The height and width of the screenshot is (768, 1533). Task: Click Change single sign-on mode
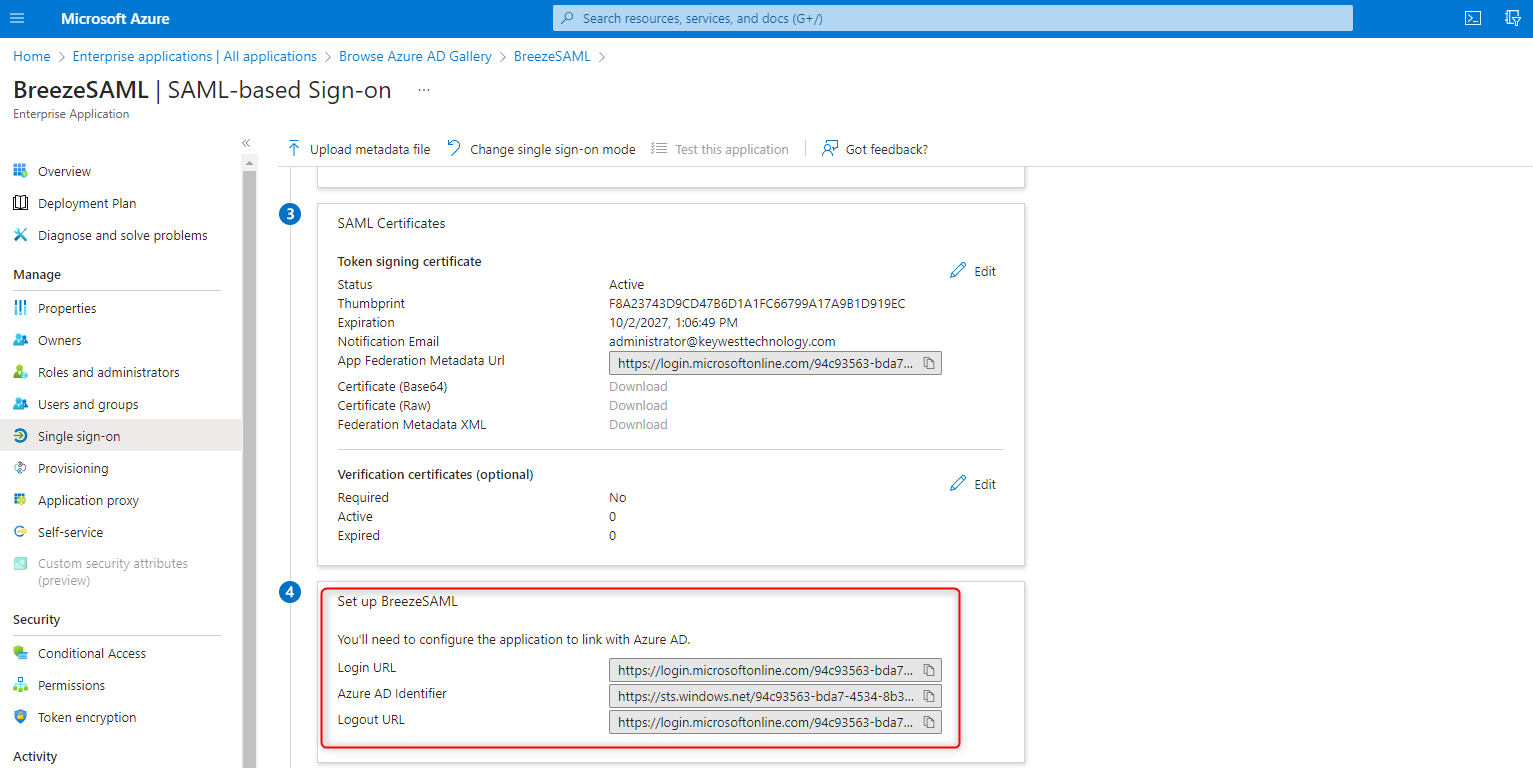(x=541, y=149)
